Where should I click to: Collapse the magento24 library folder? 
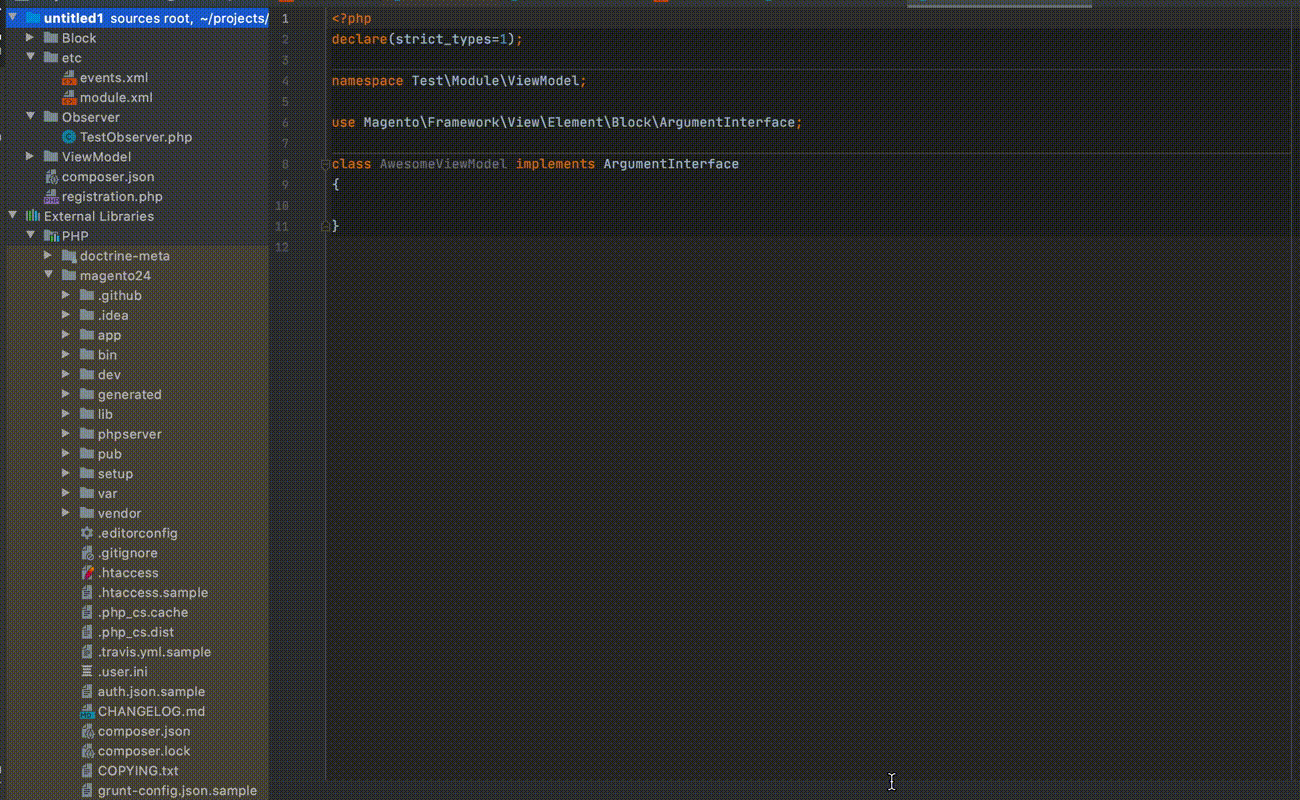48,275
